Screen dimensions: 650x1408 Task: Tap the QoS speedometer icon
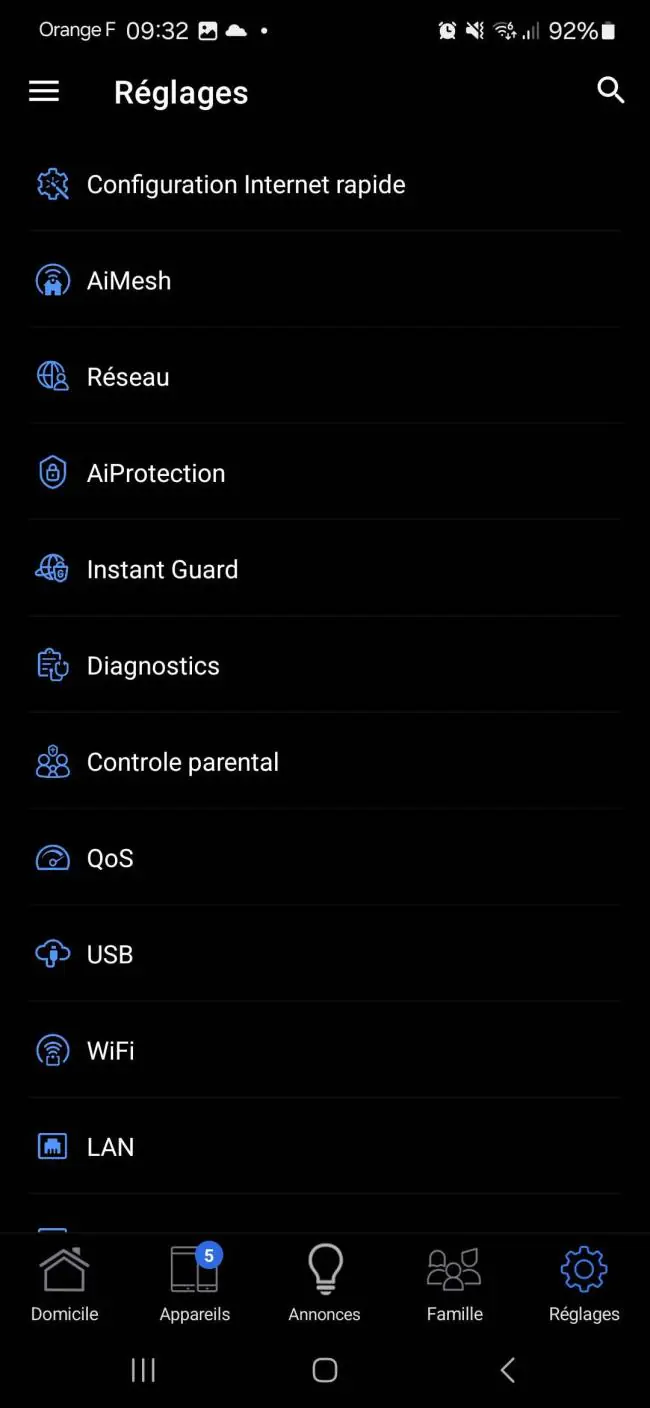point(52,858)
